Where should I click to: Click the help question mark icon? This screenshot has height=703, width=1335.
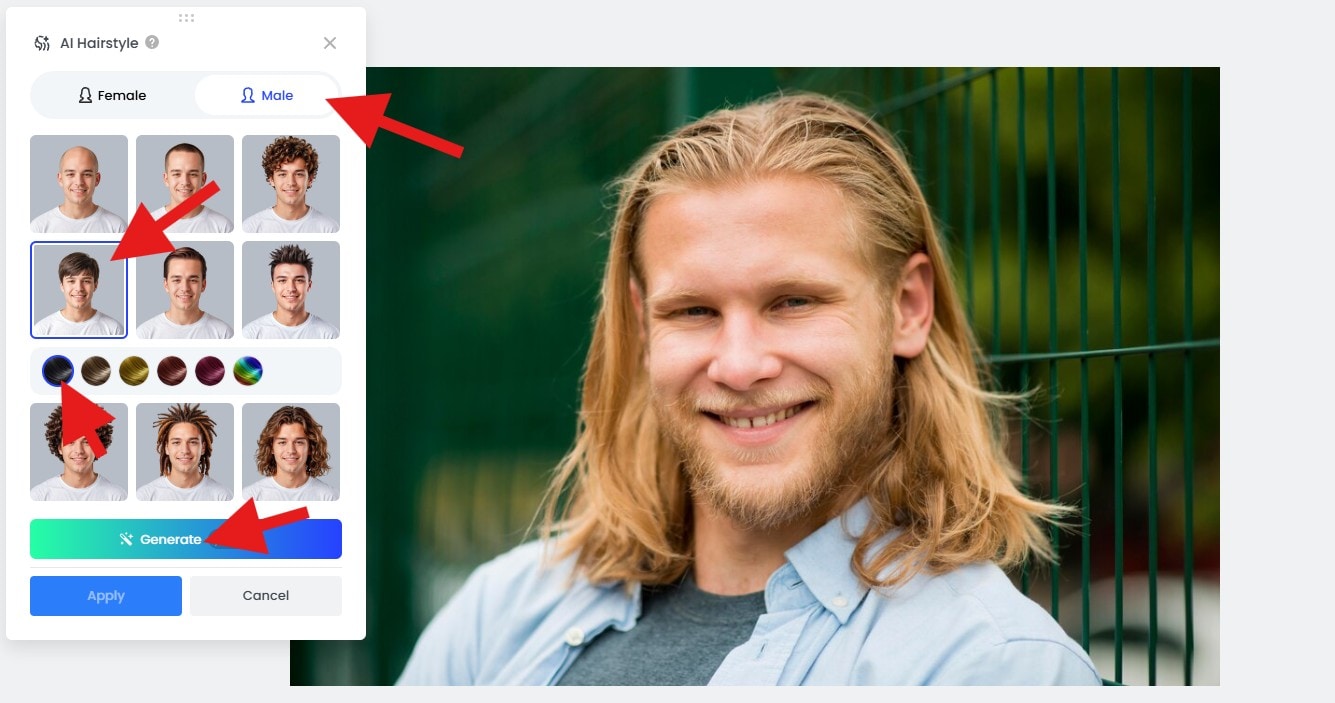point(152,43)
